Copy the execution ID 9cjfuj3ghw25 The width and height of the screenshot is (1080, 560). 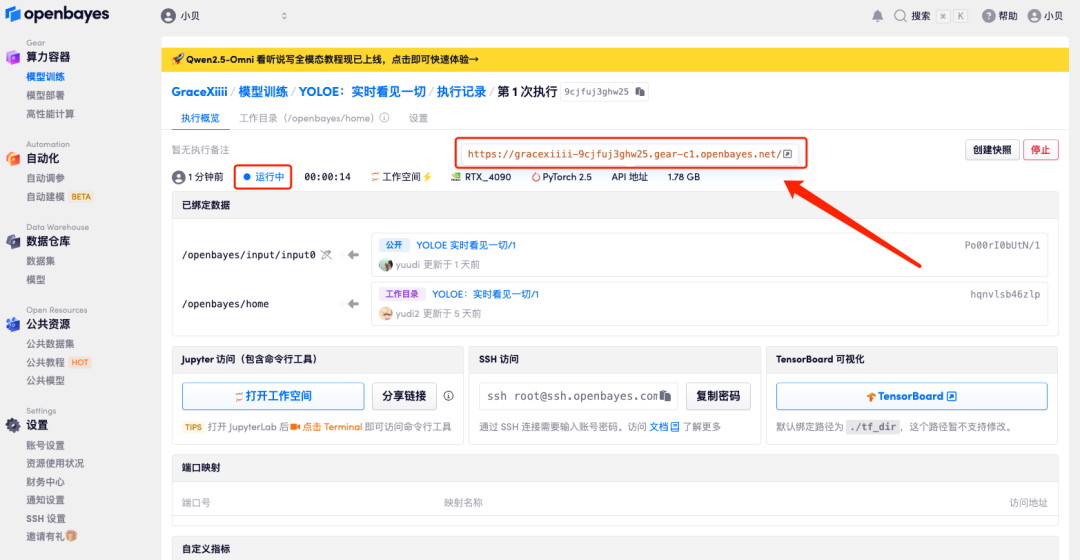point(641,92)
